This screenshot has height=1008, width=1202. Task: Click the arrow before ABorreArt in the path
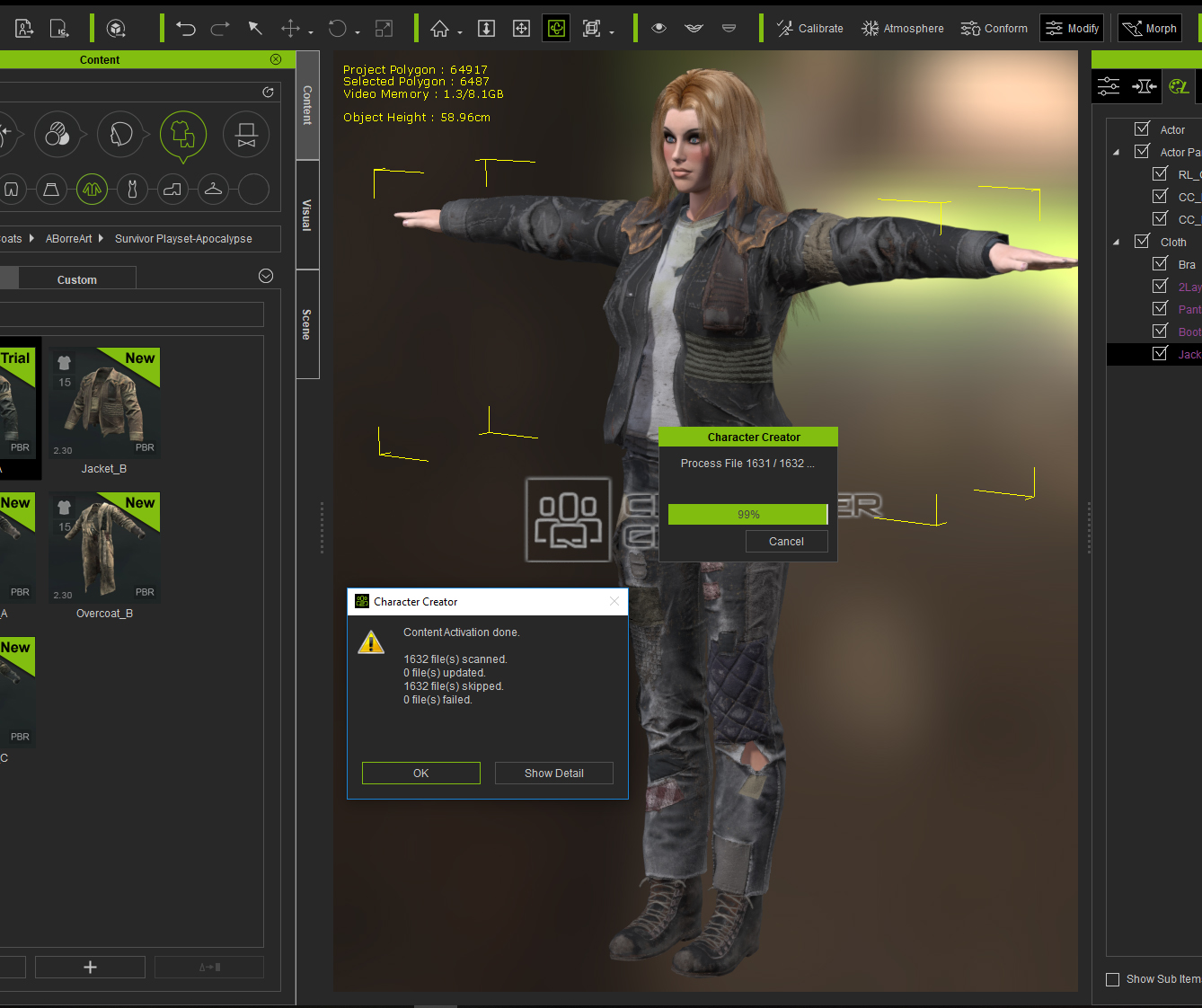click(x=31, y=238)
